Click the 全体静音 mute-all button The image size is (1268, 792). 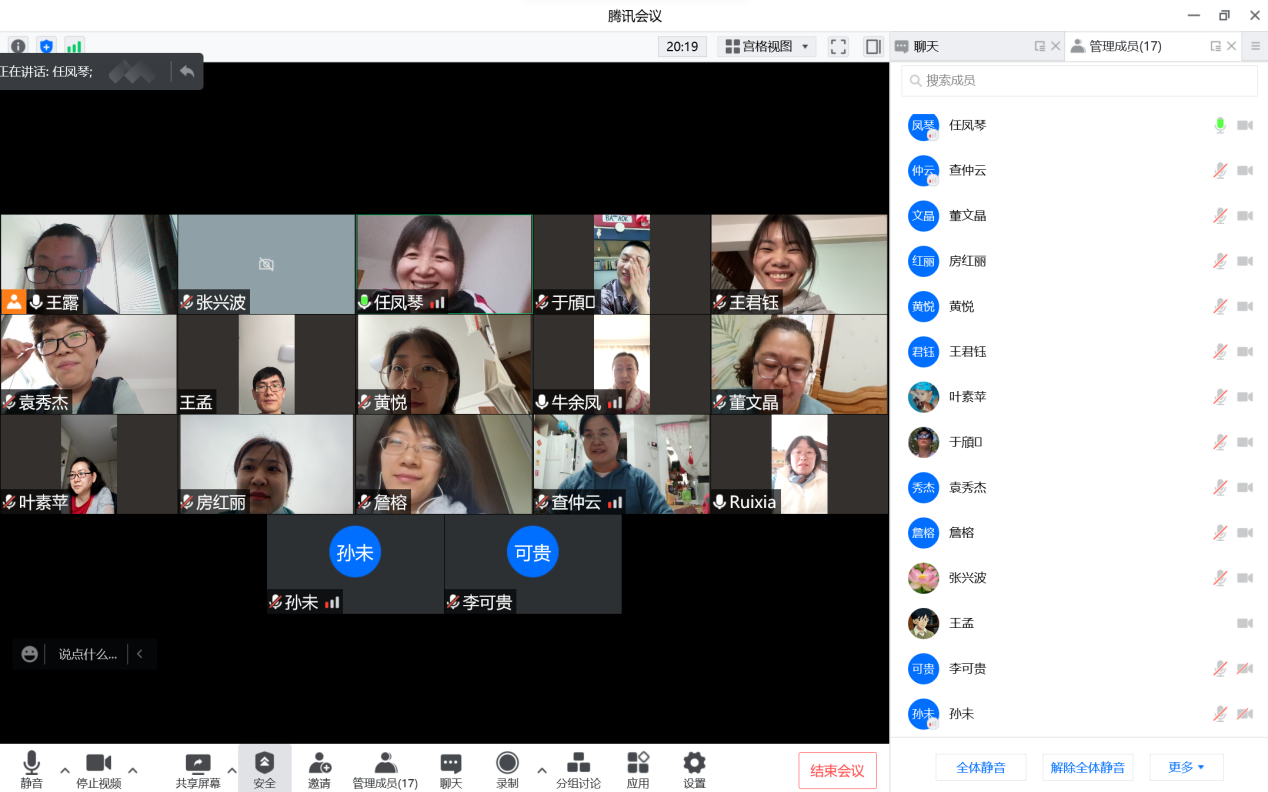click(980, 768)
